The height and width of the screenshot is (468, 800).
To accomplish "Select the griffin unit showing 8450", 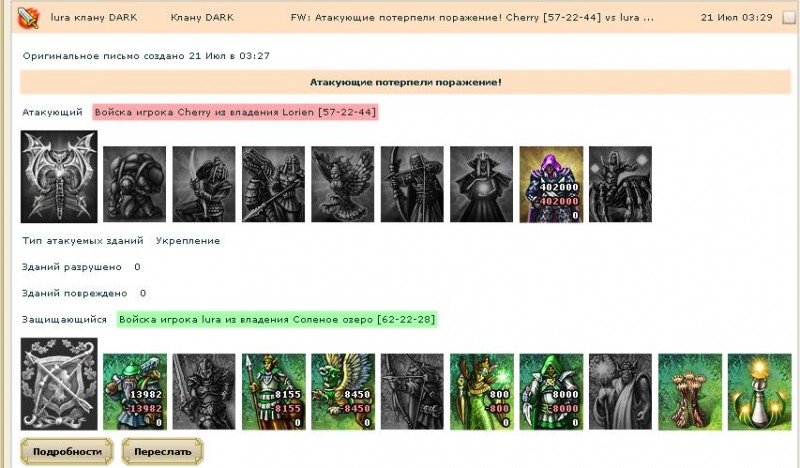I will tap(343, 391).
